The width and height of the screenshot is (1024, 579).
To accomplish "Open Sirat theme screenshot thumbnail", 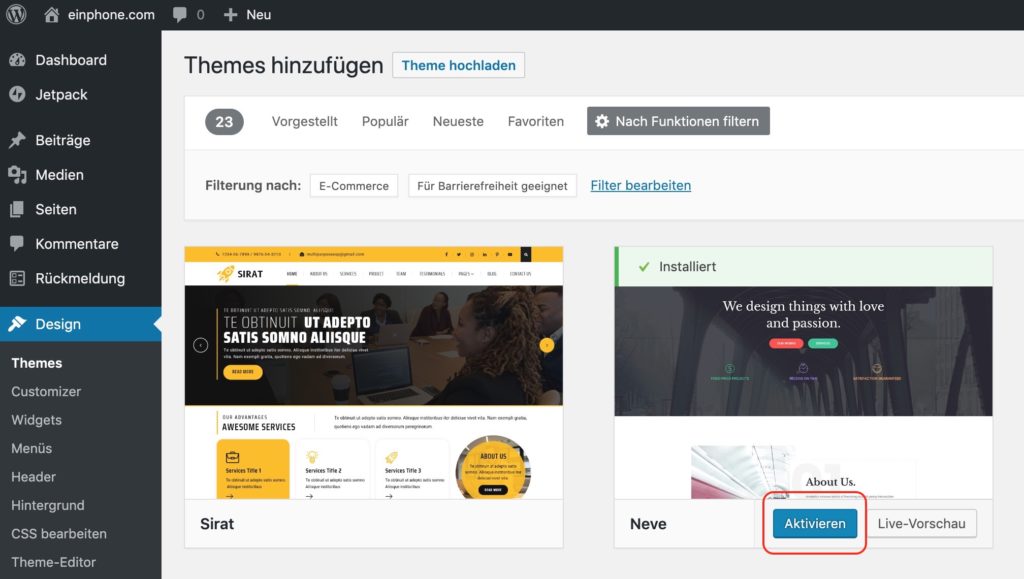I will pos(374,373).
